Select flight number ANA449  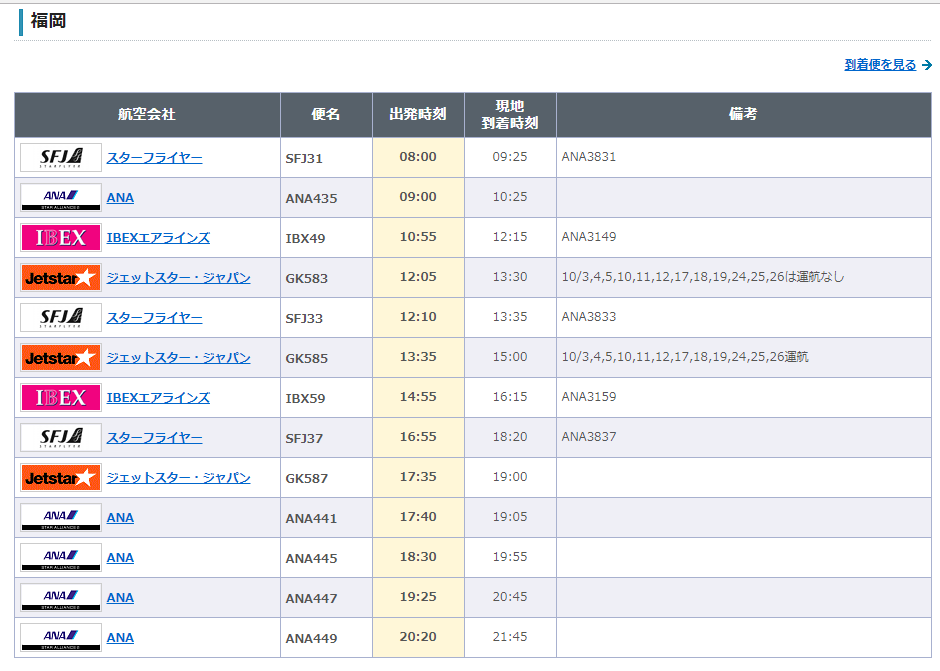click(311, 639)
